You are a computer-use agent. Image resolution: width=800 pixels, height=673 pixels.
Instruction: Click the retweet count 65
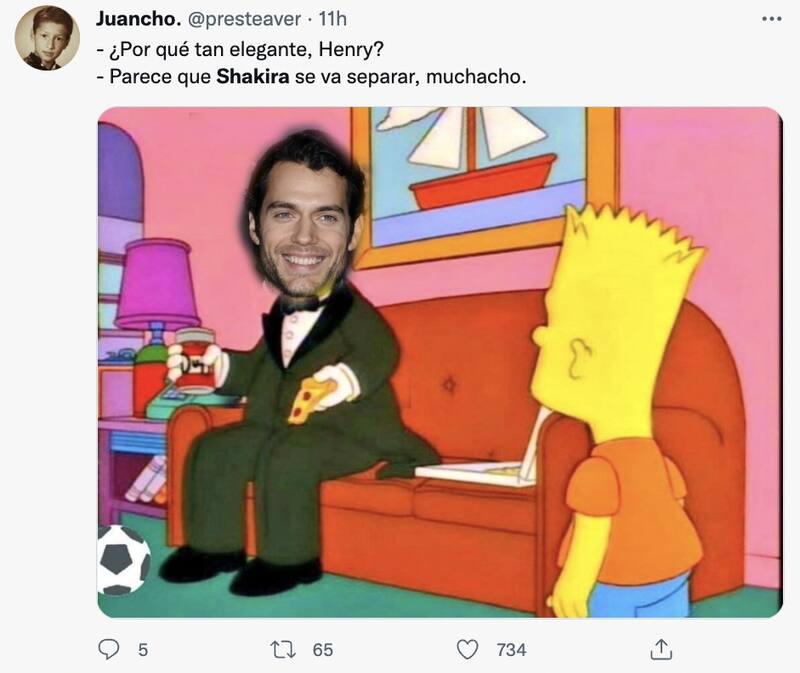(x=322, y=650)
